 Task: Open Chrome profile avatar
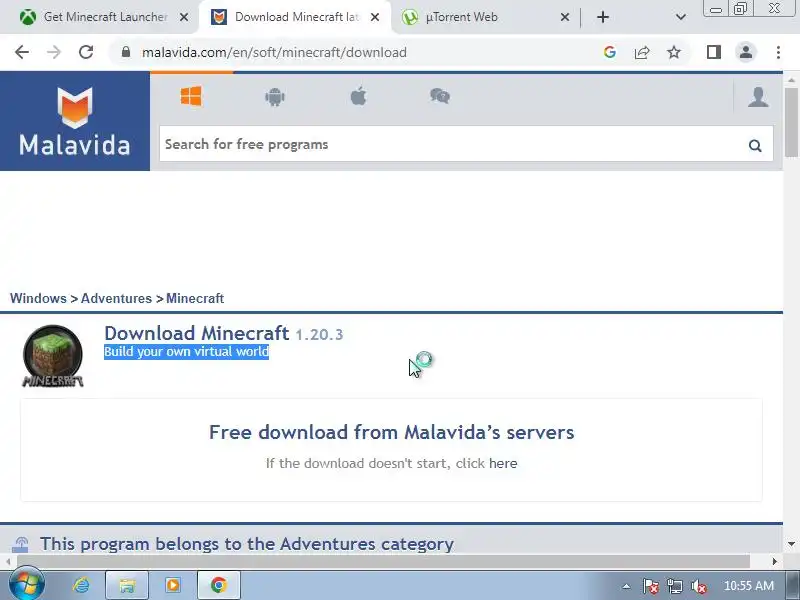click(746, 52)
